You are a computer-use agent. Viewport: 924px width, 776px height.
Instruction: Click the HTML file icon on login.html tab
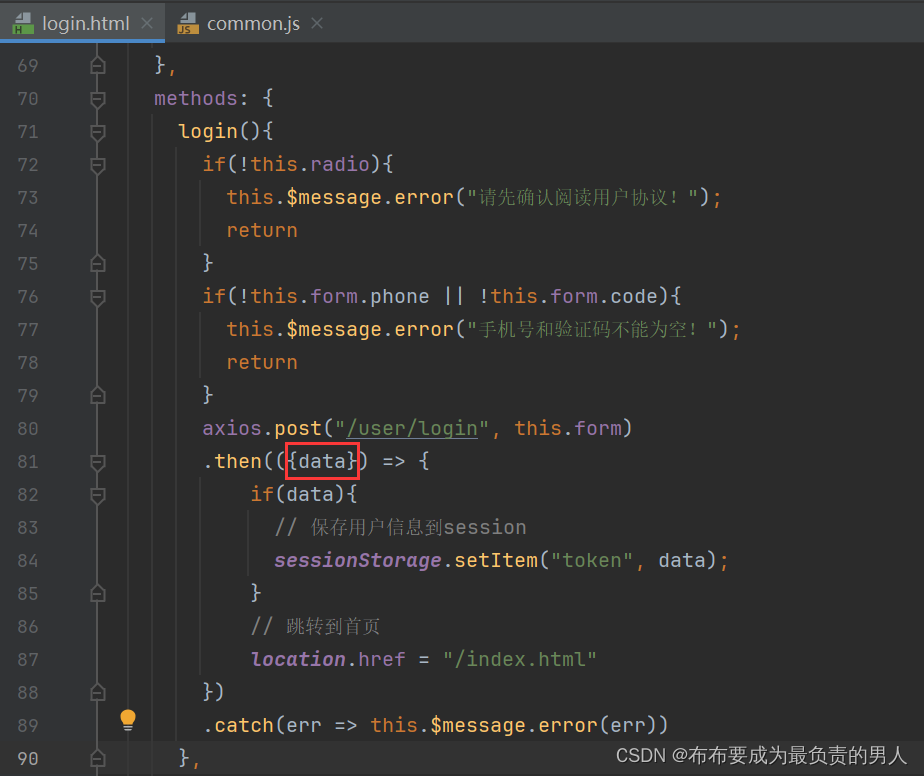click(x=22, y=23)
